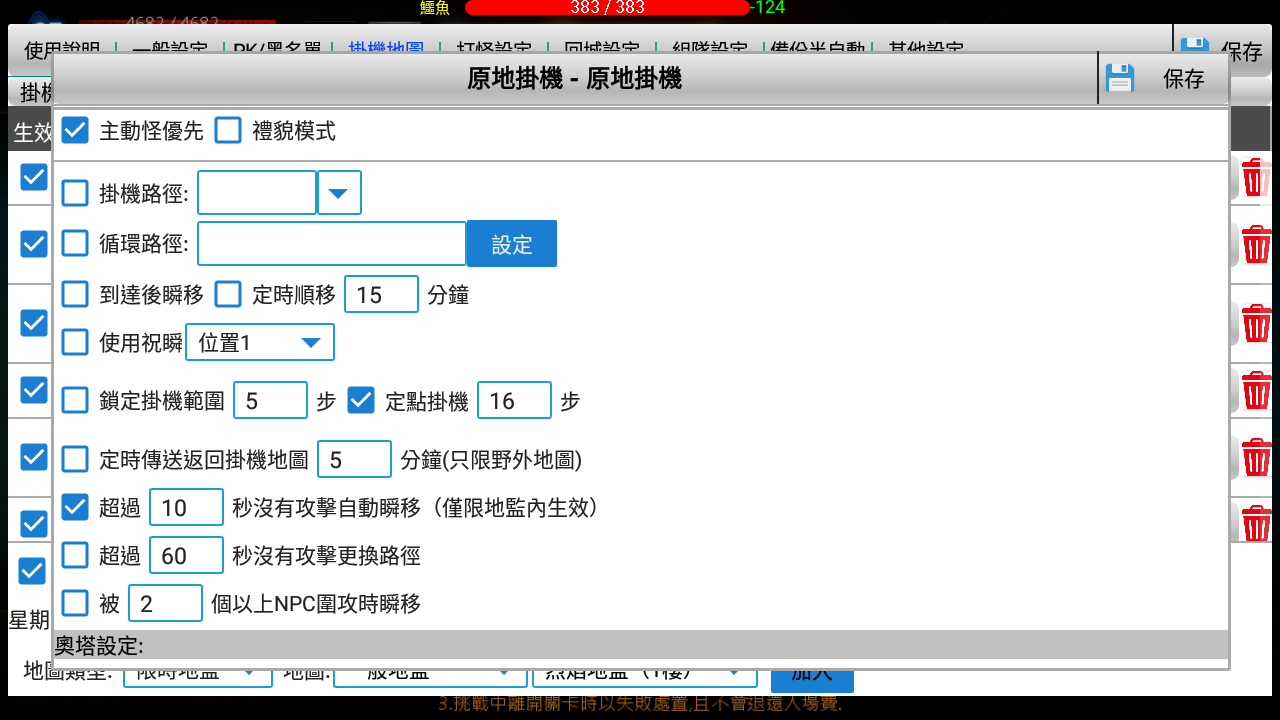Open the PK/黑名單 tab
The width and height of the screenshot is (1280, 720).
278,46
